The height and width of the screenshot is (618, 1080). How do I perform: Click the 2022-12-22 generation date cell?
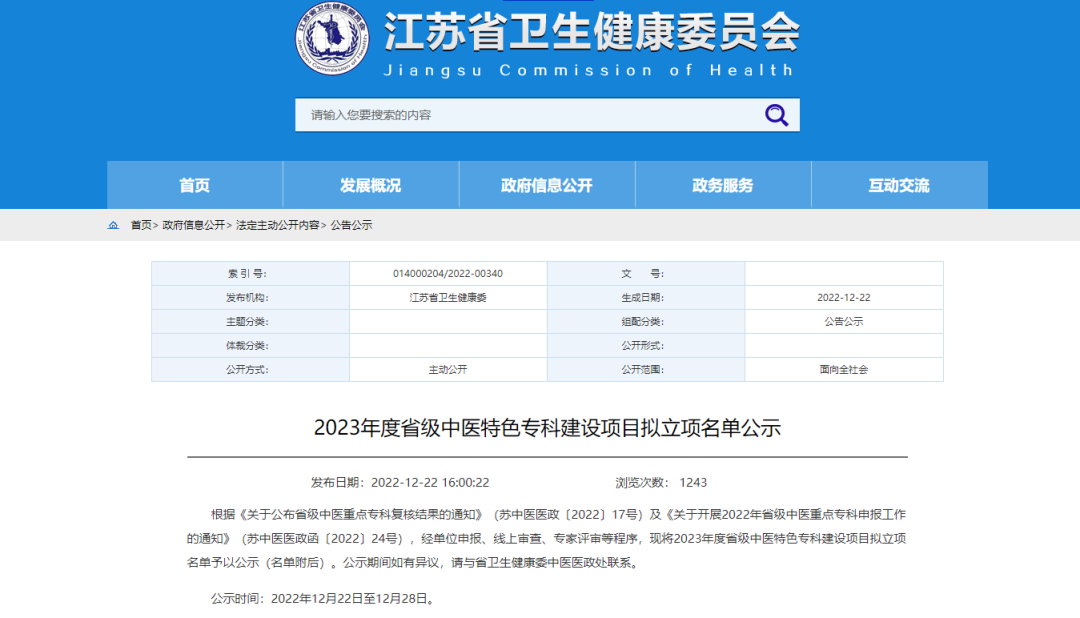pyautogui.click(x=844, y=298)
